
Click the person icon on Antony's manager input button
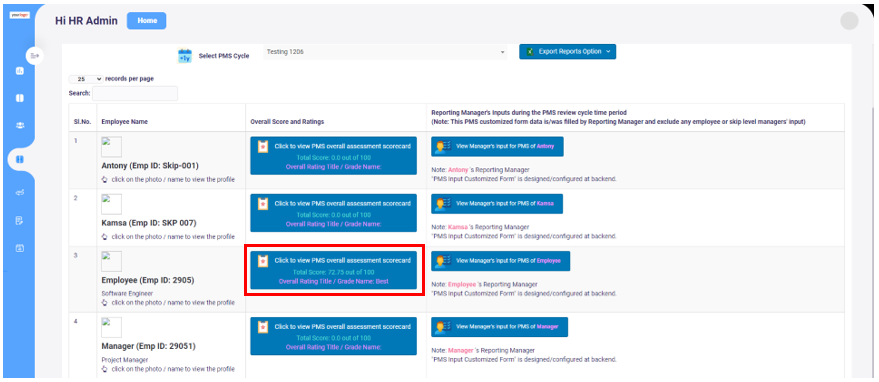(443, 147)
